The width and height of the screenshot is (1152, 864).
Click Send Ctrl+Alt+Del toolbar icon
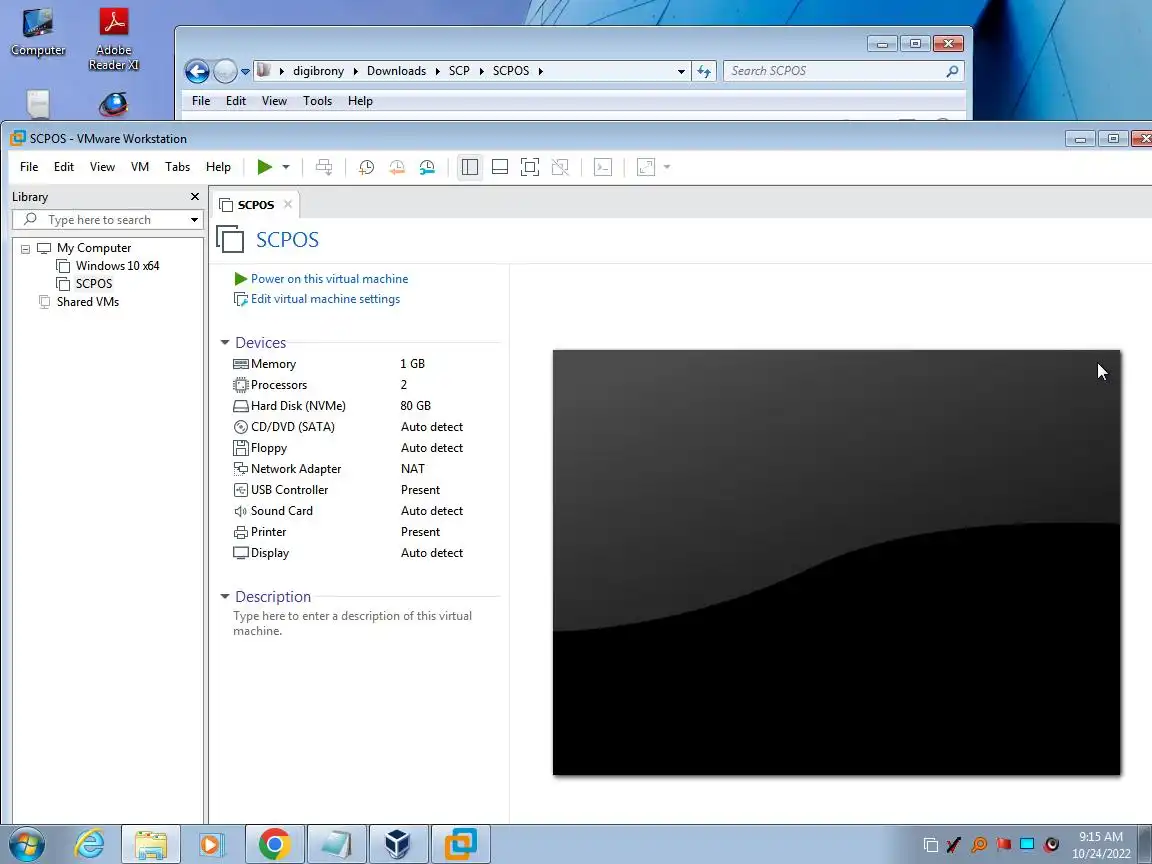tap(324, 168)
